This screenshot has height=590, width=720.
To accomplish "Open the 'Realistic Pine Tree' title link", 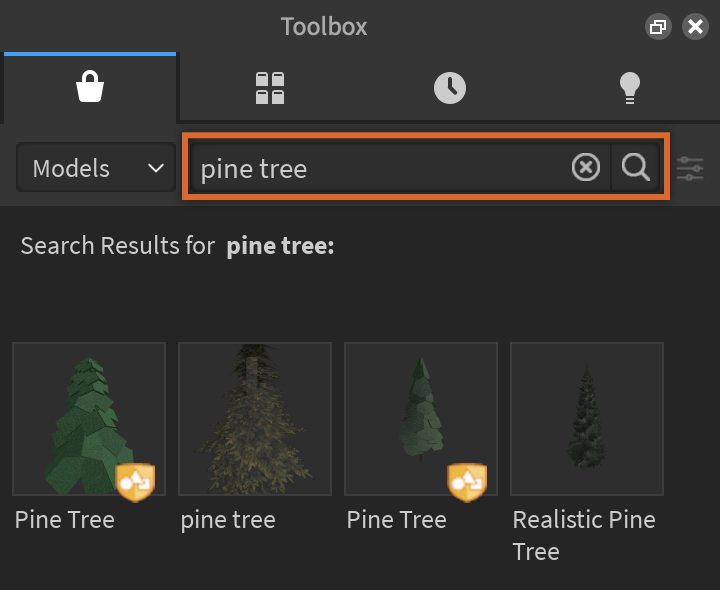I will 583,535.
